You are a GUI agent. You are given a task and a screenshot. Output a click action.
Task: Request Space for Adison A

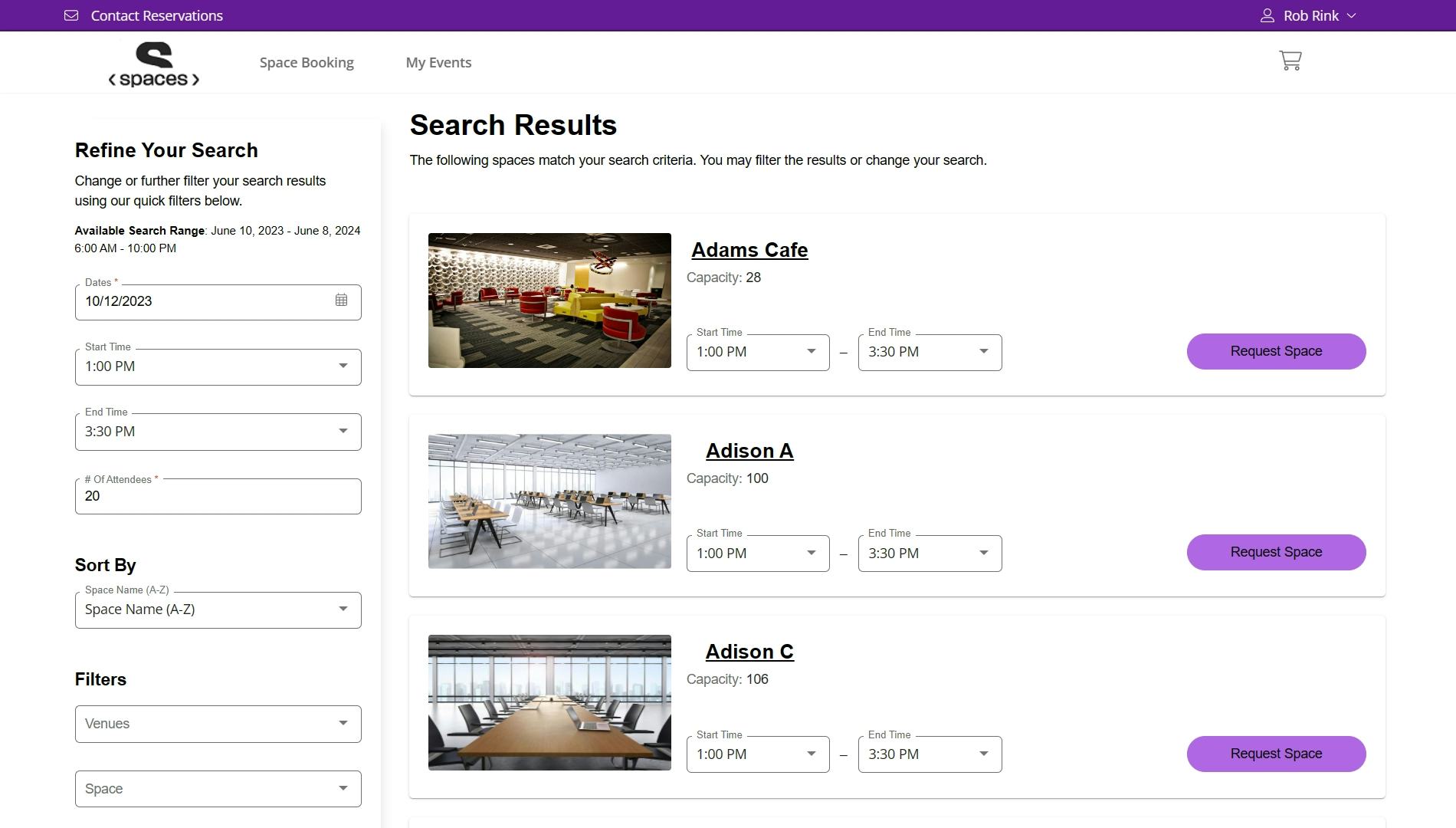click(1276, 552)
